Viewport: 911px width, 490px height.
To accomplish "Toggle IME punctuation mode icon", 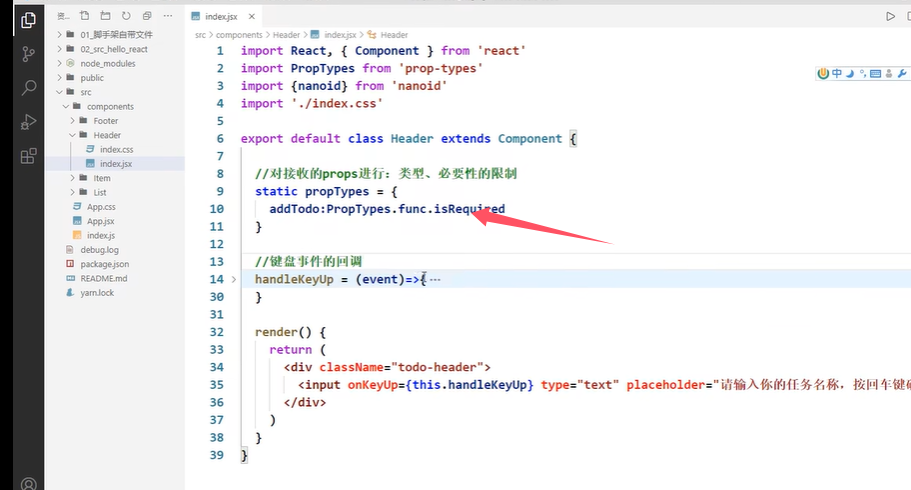I will coord(863,73).
